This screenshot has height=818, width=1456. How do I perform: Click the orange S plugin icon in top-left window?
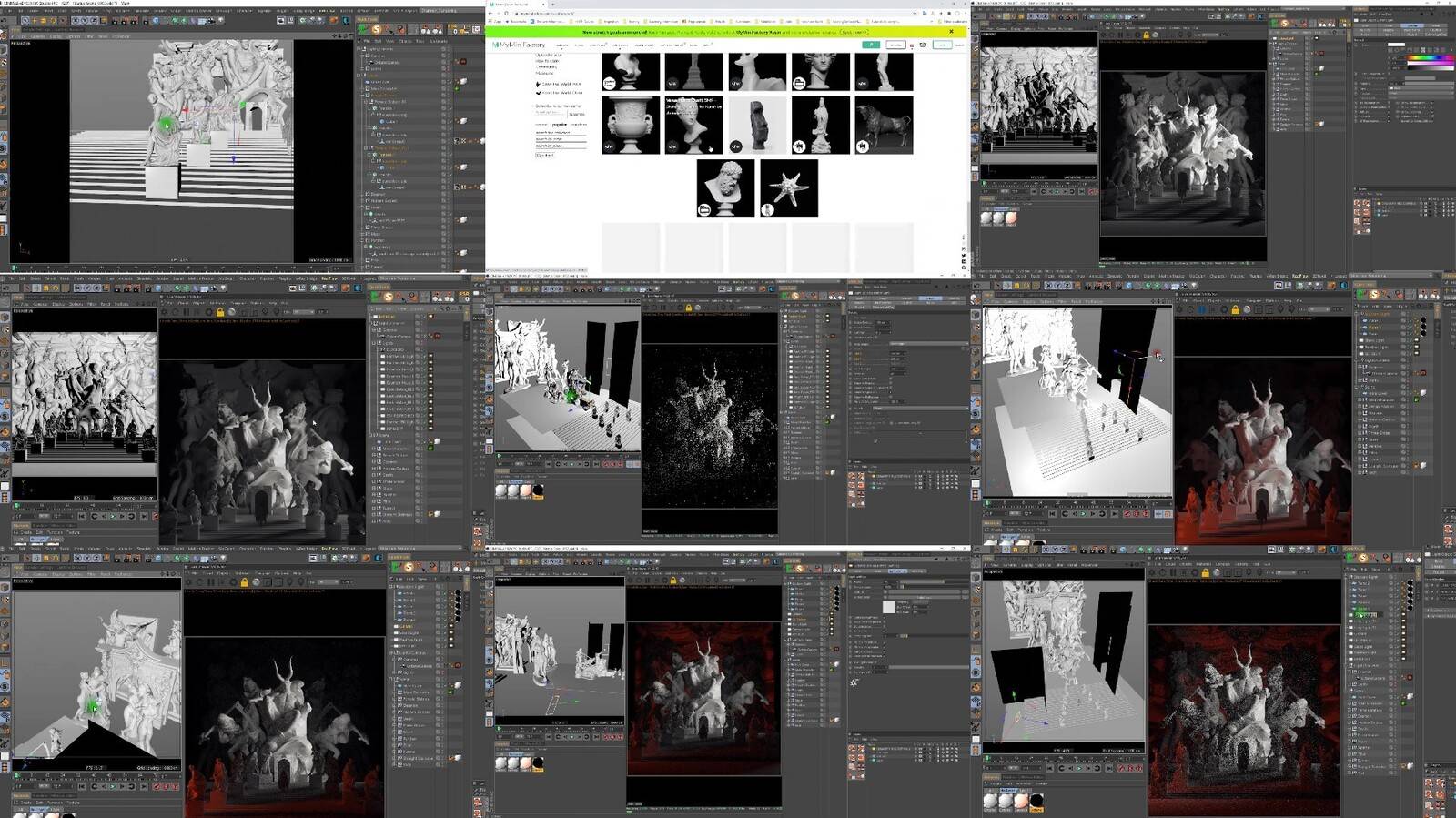coord(376,29)
